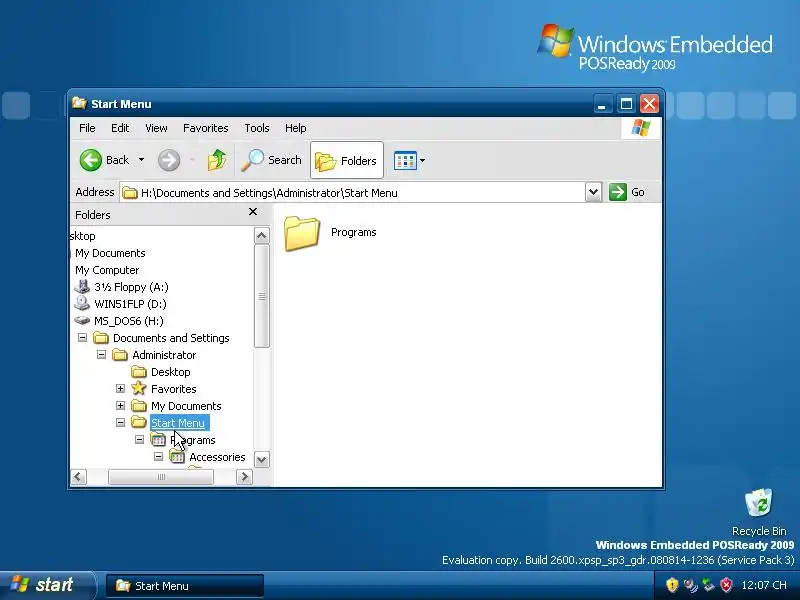
Task: Open the File menu
Action: [87, 128]
